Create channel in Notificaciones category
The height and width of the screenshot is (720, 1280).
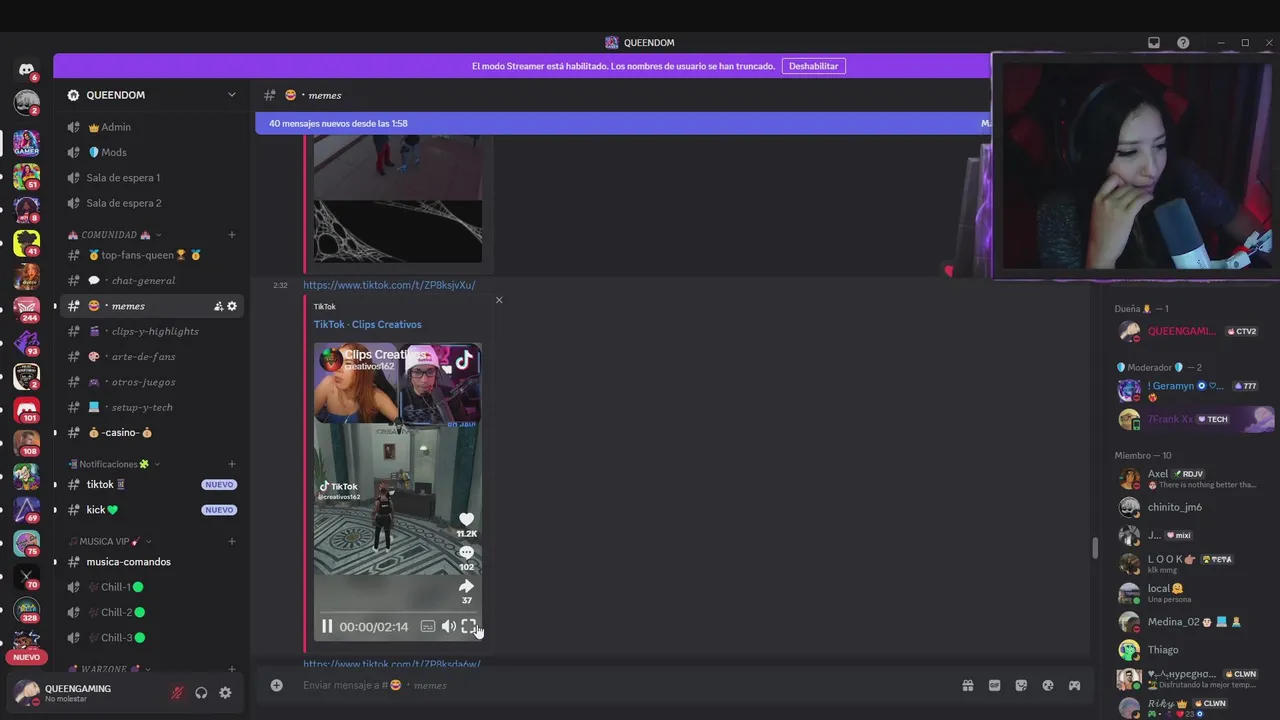(x=232, y=464)
